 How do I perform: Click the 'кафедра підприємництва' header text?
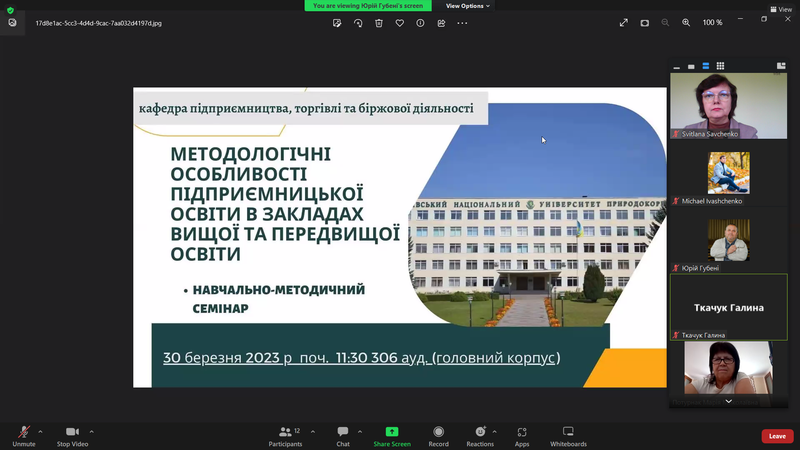tap(306, 108)
